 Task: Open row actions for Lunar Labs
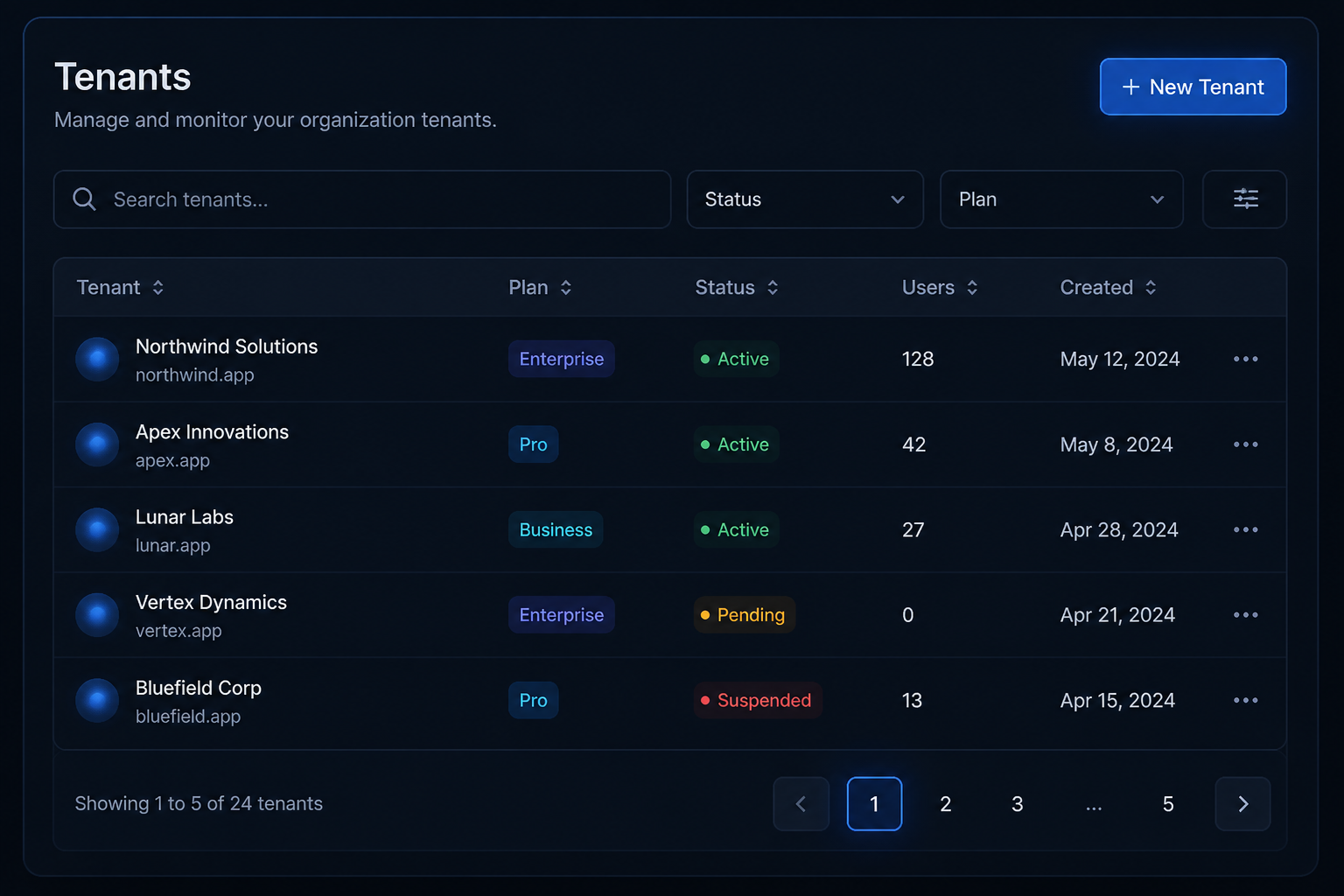[x=1245, y=529]
